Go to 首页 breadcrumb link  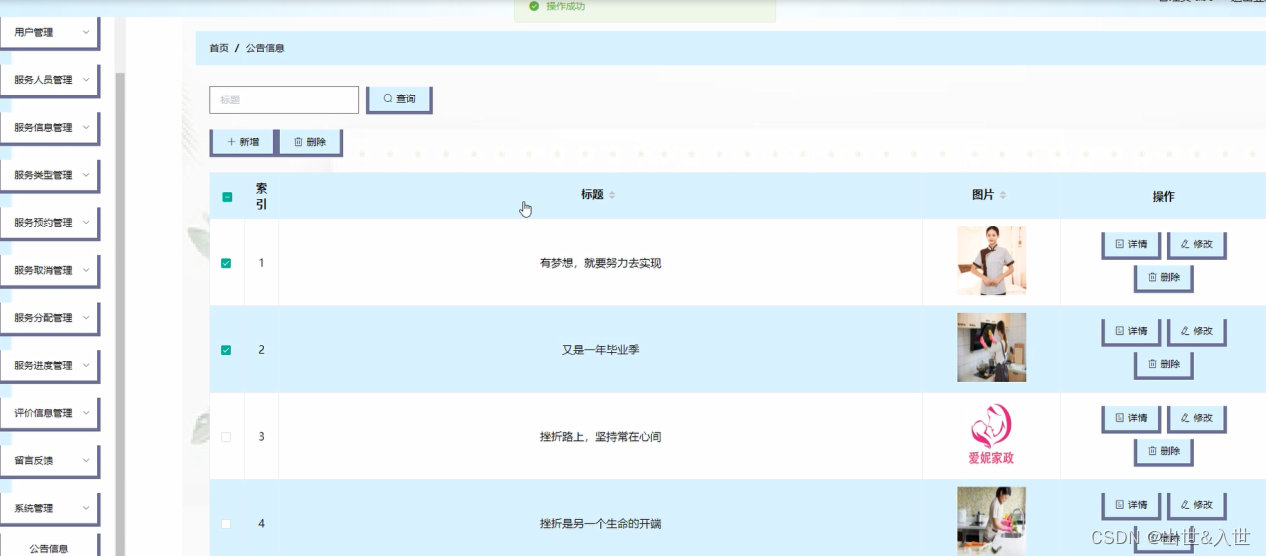219,48
